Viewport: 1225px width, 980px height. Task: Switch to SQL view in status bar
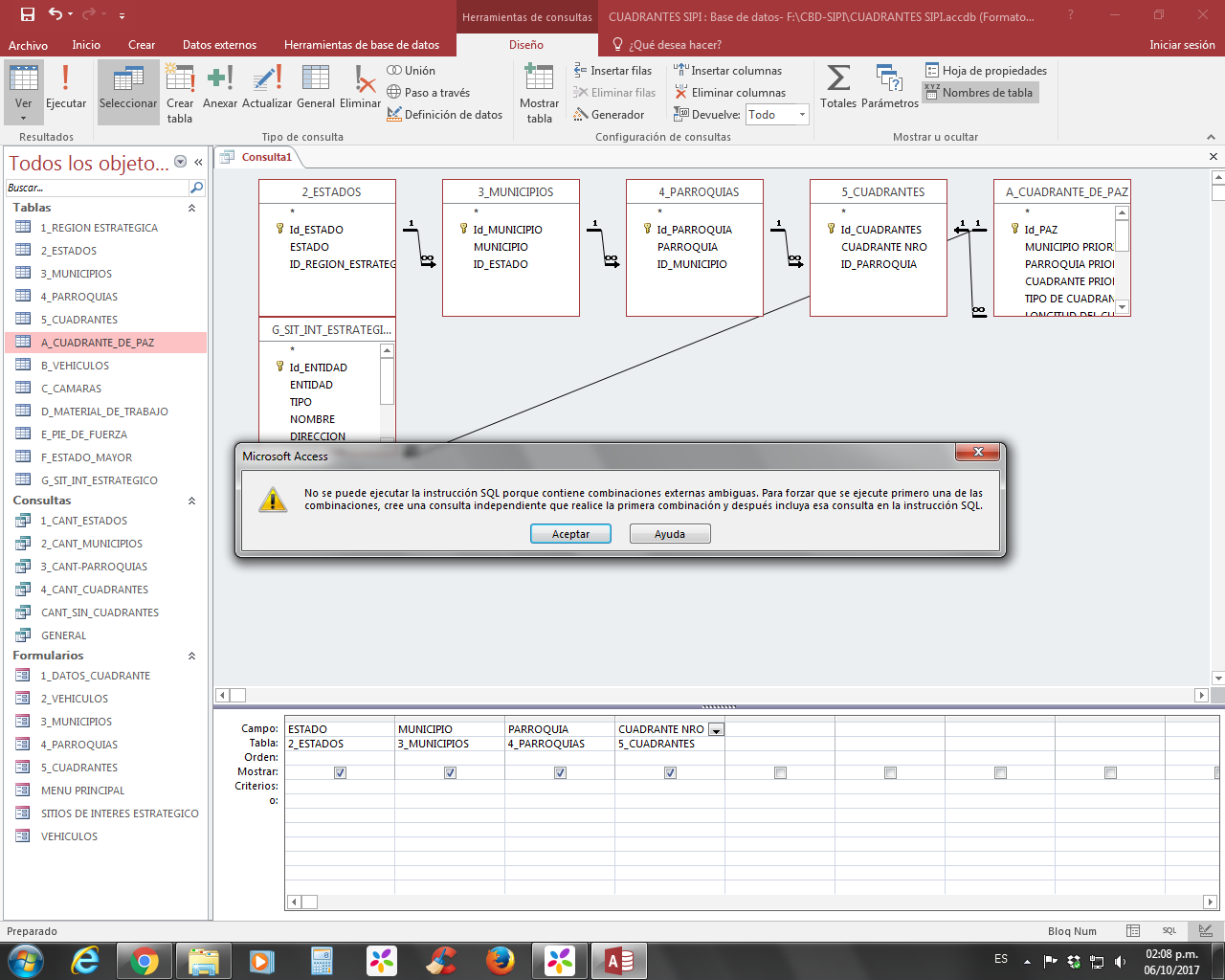(x=1169, y=930)
